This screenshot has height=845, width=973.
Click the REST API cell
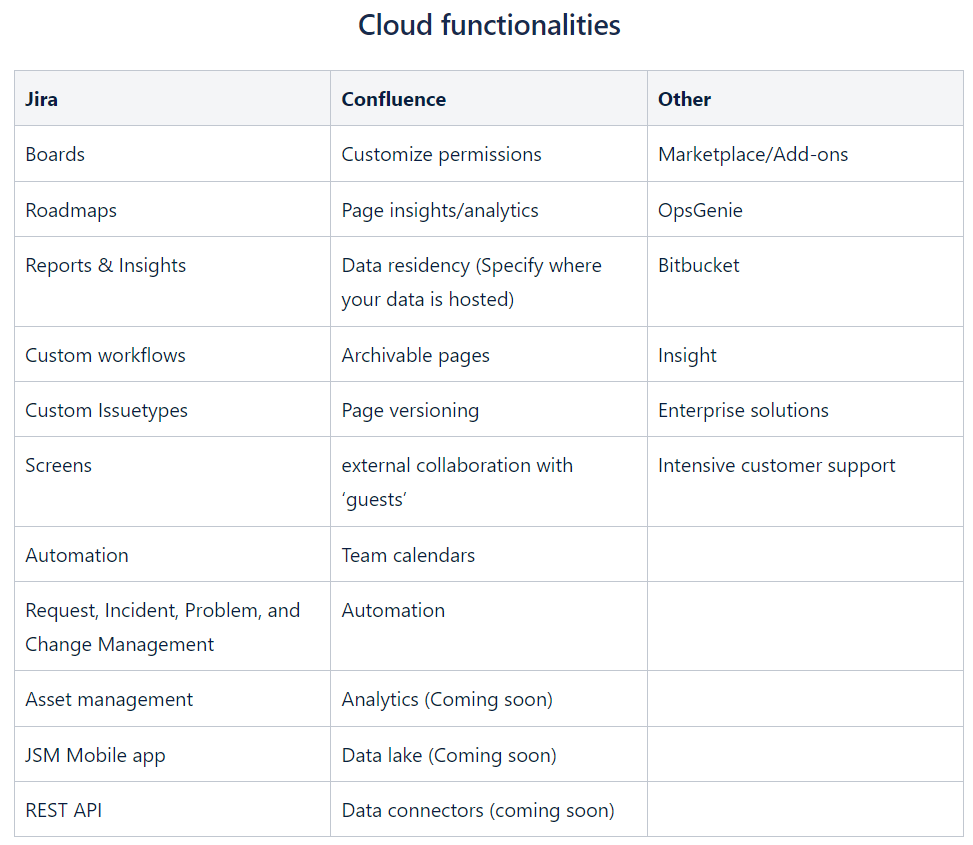[x=173, y=810]
